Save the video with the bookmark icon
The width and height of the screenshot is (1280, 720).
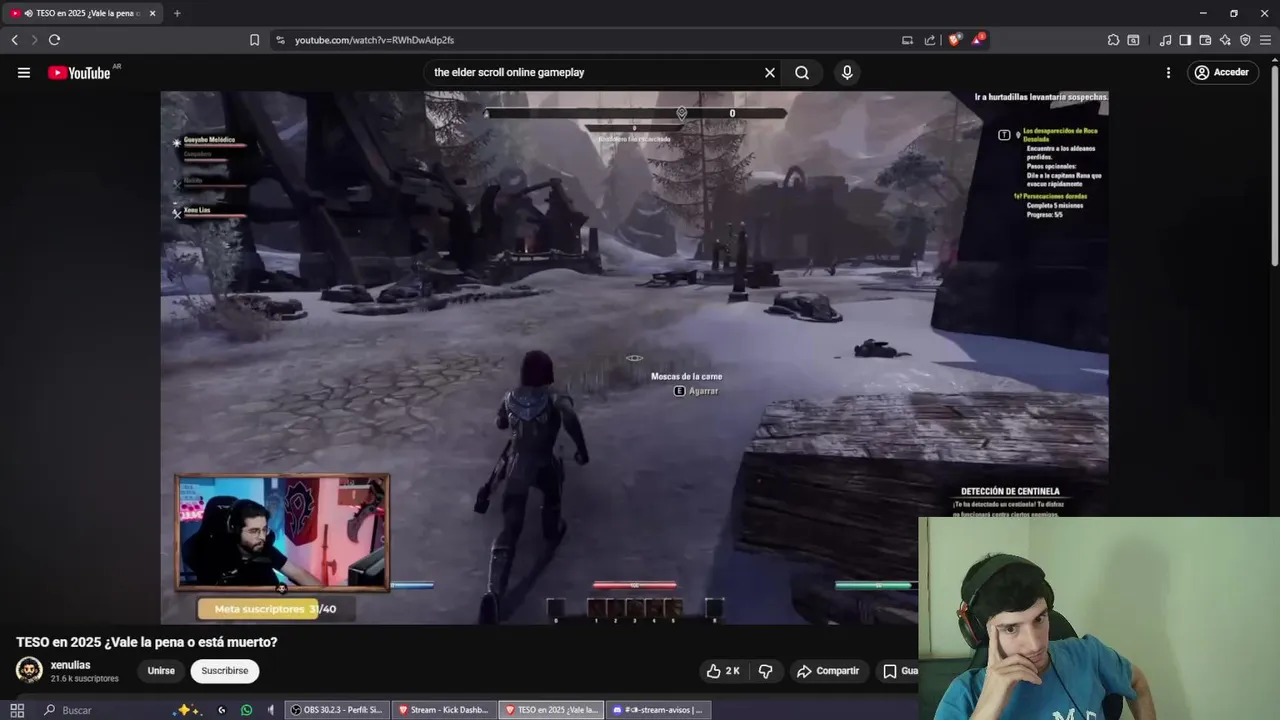point(890,671)
